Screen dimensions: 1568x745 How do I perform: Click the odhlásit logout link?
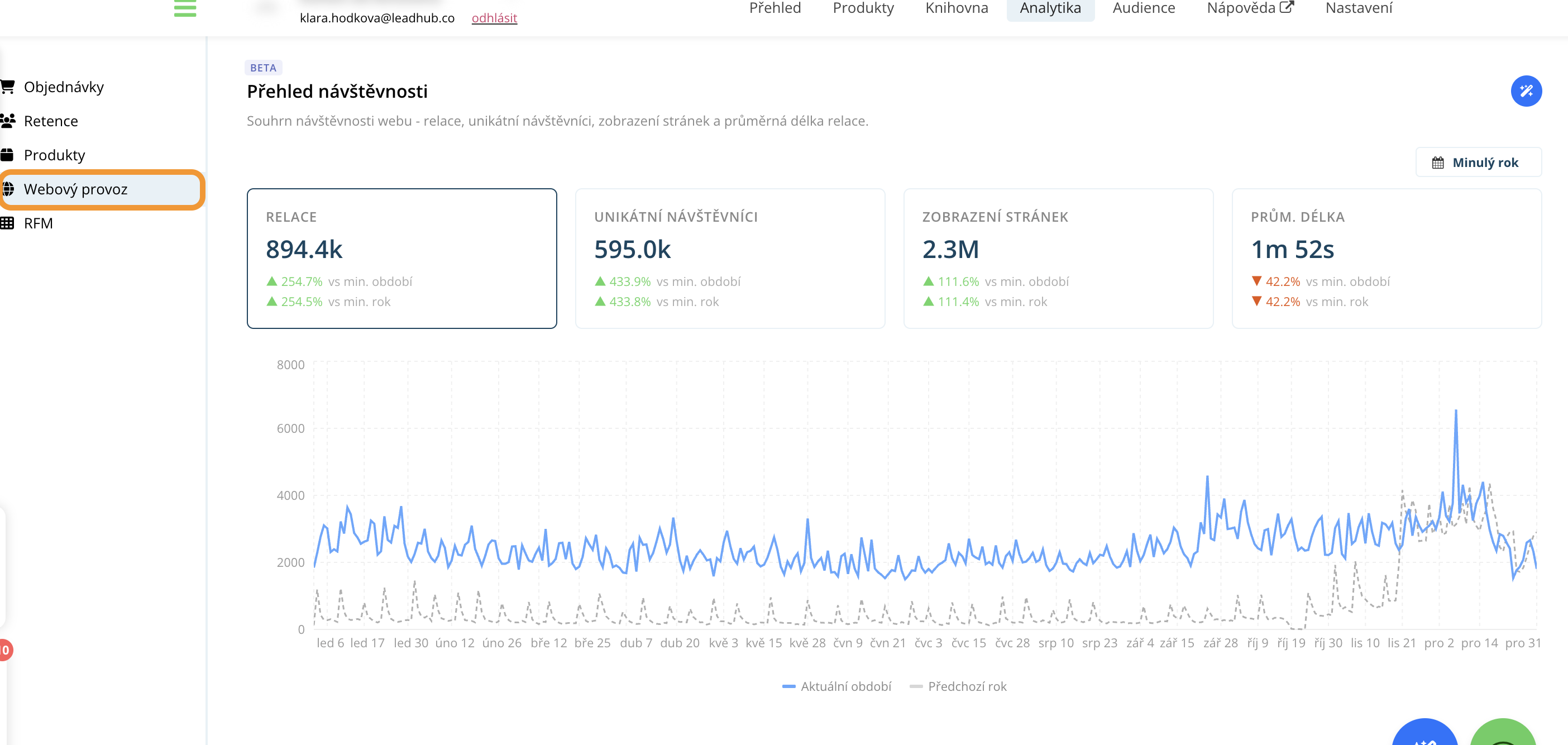[x=494, y=18]
